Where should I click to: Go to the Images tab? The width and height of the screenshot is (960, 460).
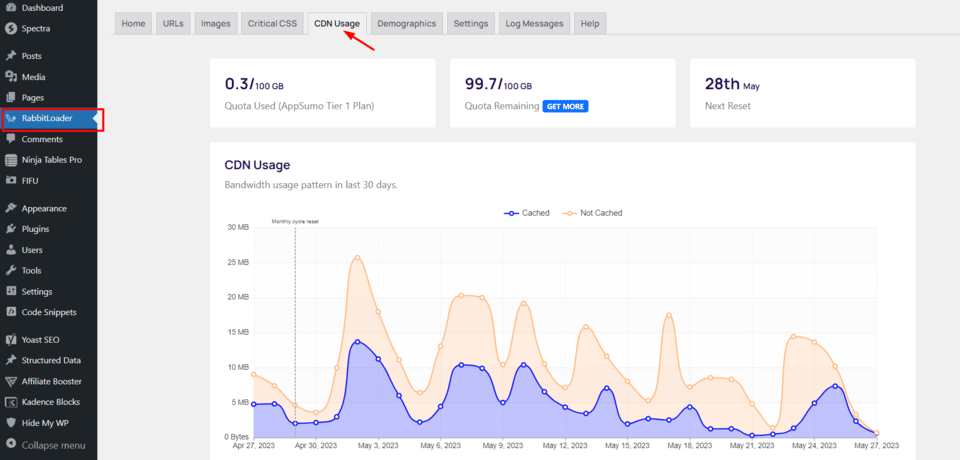215,23
